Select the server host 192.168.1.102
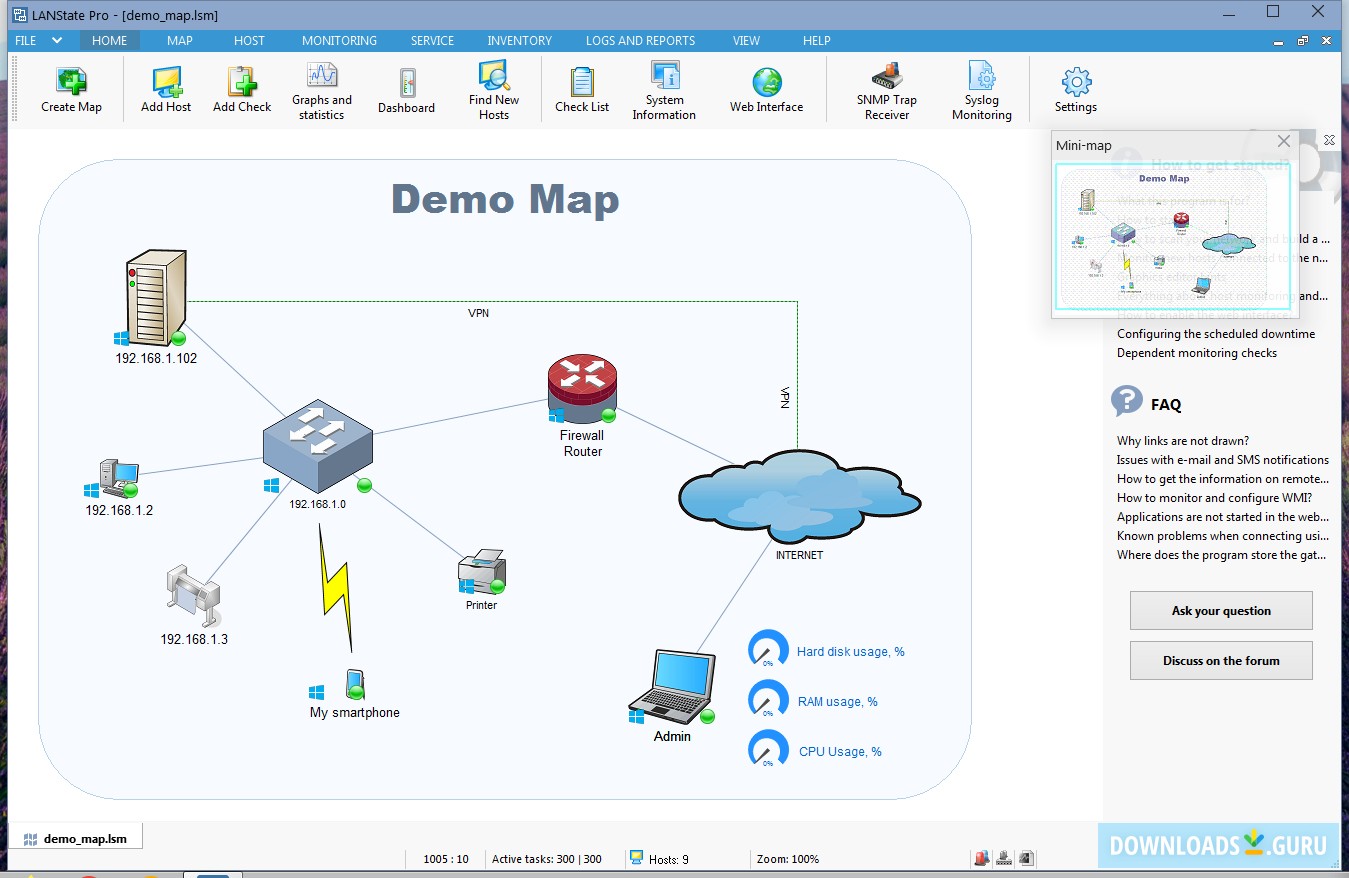The width and height of the screenshot is (1349, 878). coord(156,298)
